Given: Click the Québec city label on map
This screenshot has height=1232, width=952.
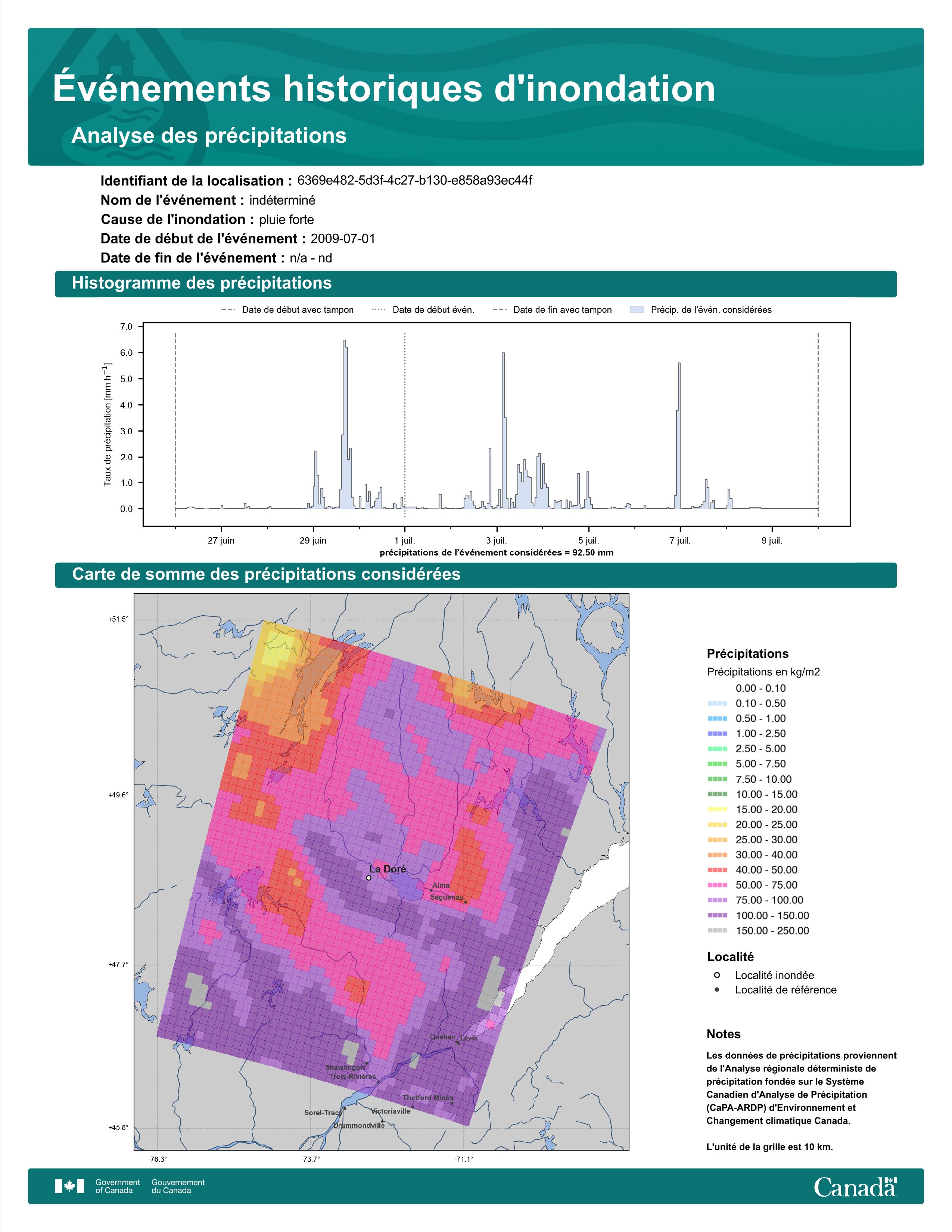Looking at the screenshot, I should 443,1037.
